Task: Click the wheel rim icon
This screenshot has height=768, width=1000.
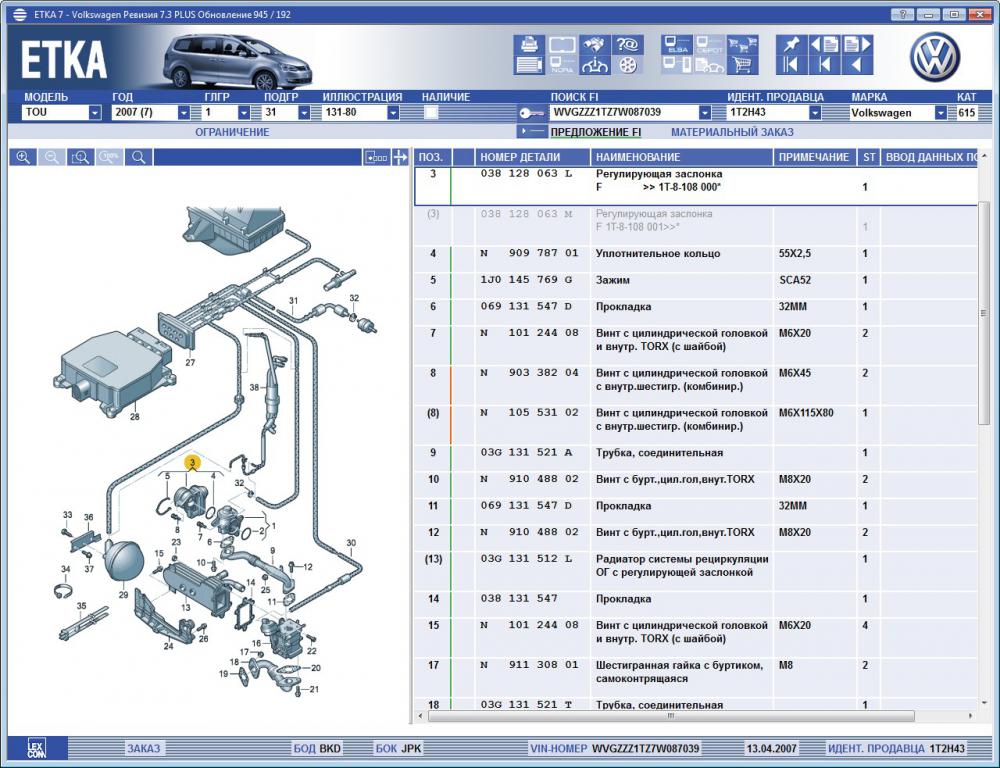Action: (628, 65)
